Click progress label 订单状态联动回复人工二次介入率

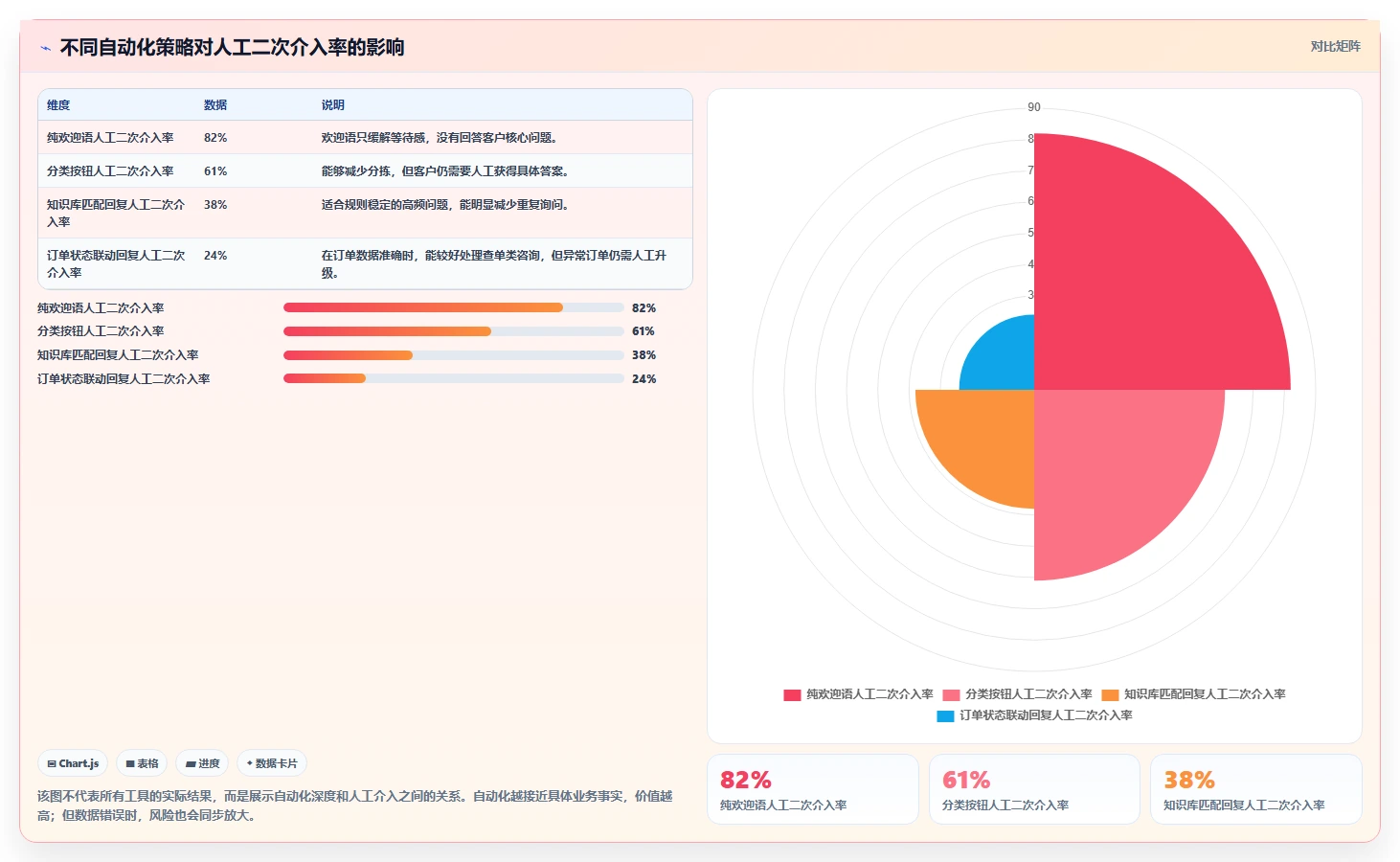(124, 379)
